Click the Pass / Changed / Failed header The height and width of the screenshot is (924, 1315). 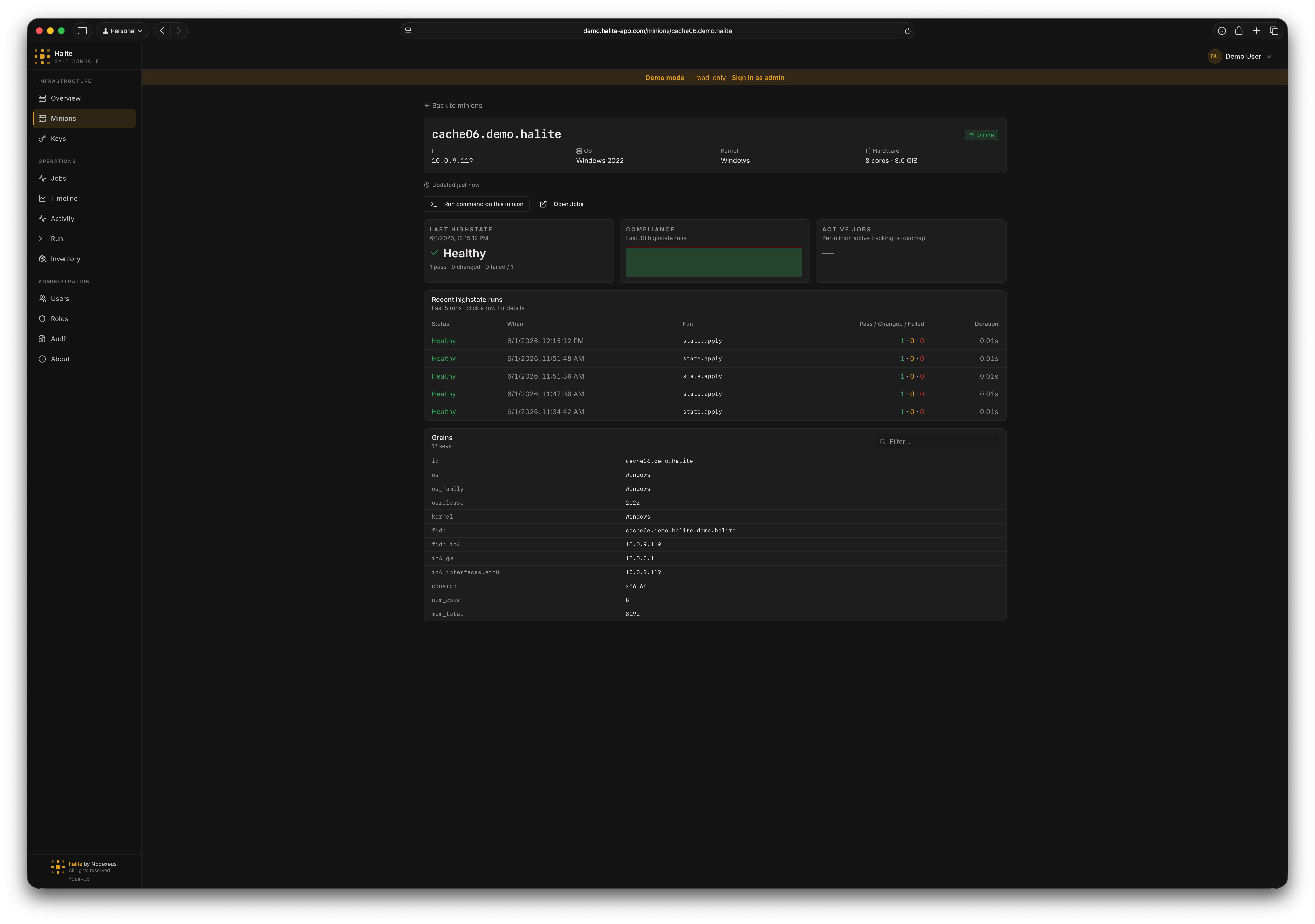tap(892, 324)
